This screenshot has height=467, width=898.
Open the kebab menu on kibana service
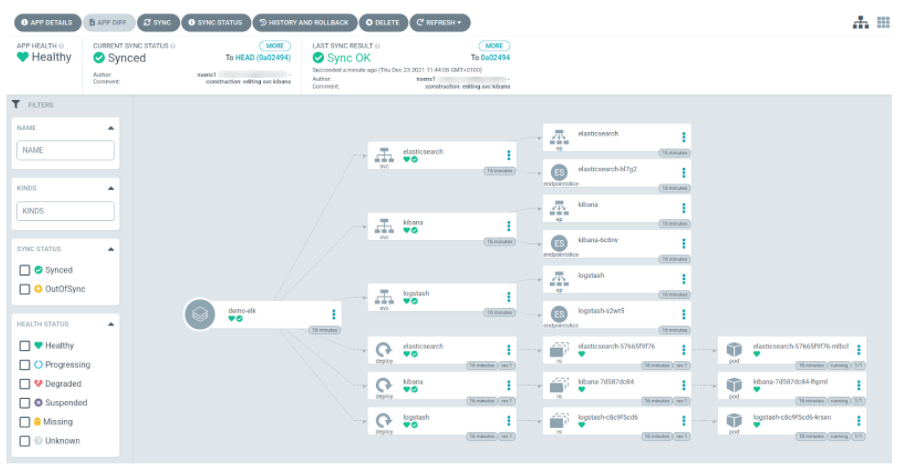(509, 226)
